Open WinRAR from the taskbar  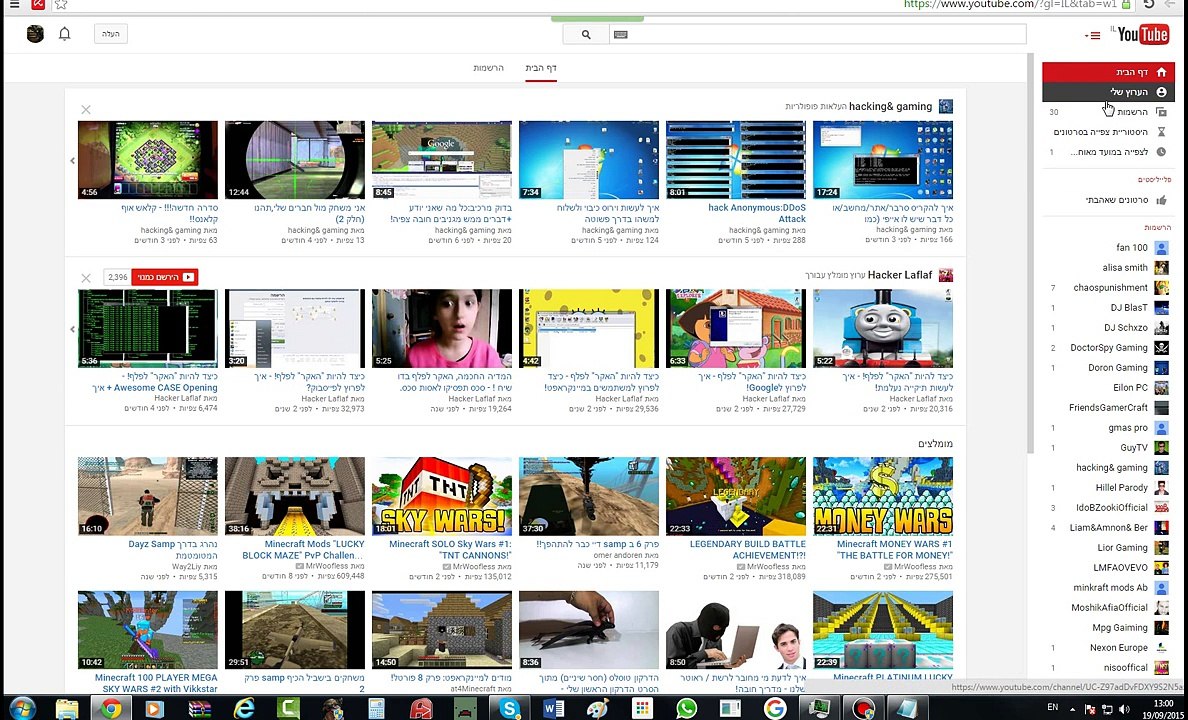[200, 708]
